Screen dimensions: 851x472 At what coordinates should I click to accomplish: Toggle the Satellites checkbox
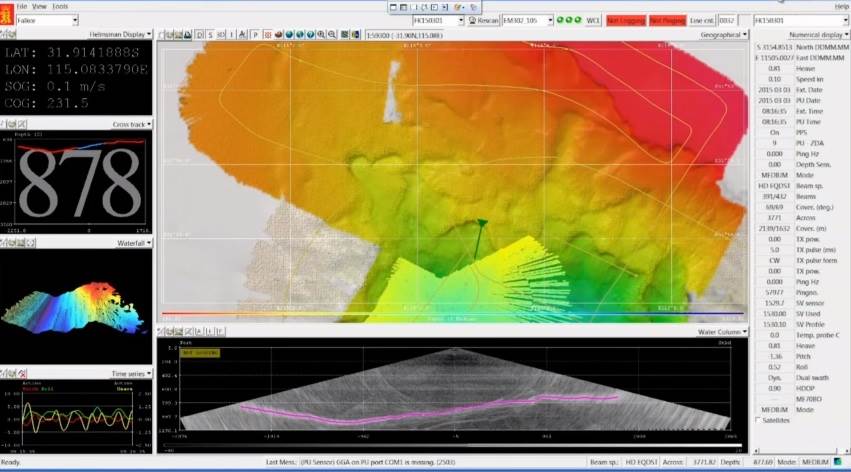pyautogui.click(x=757, y=420)
